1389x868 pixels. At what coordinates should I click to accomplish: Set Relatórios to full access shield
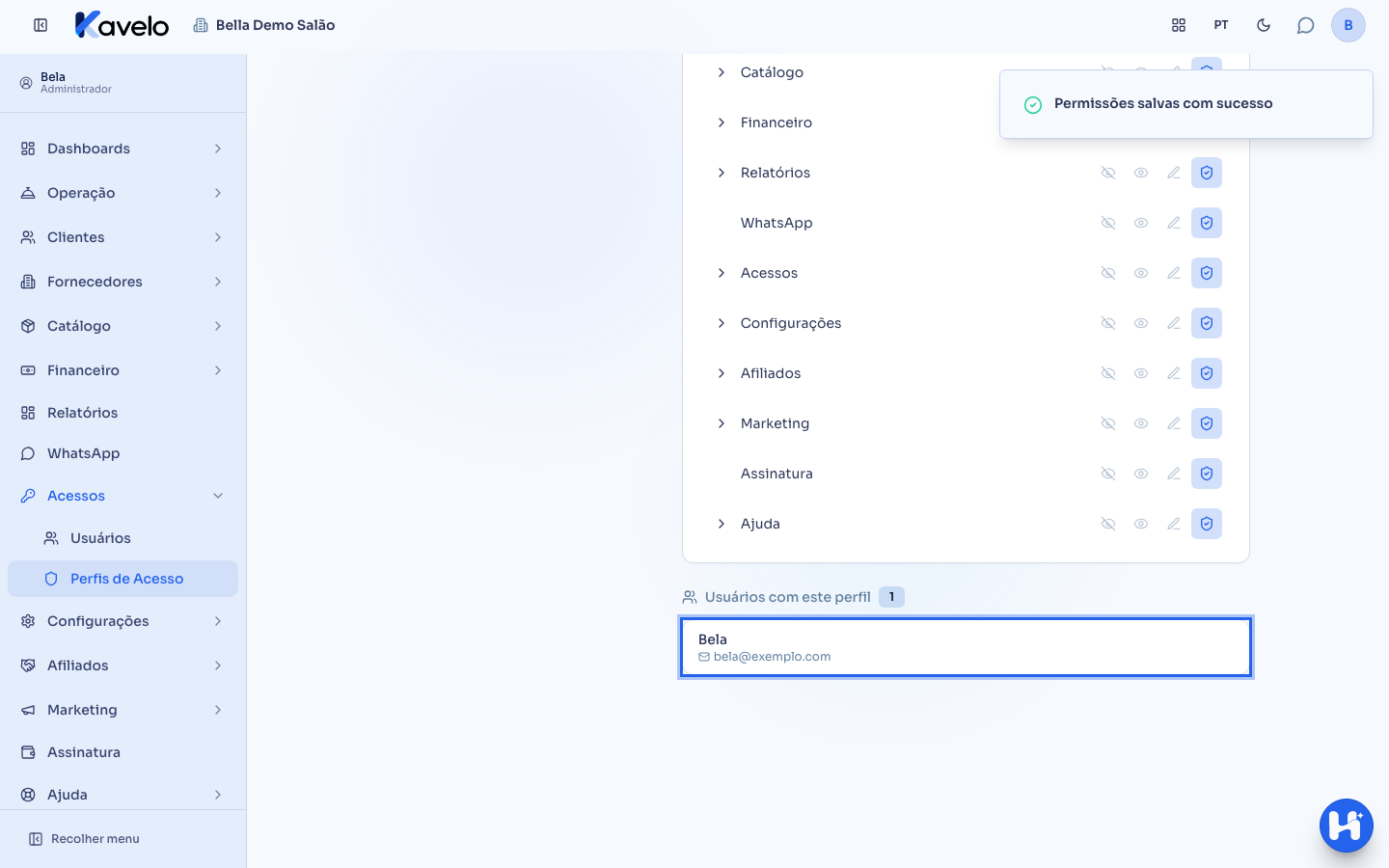[1207, 173]
